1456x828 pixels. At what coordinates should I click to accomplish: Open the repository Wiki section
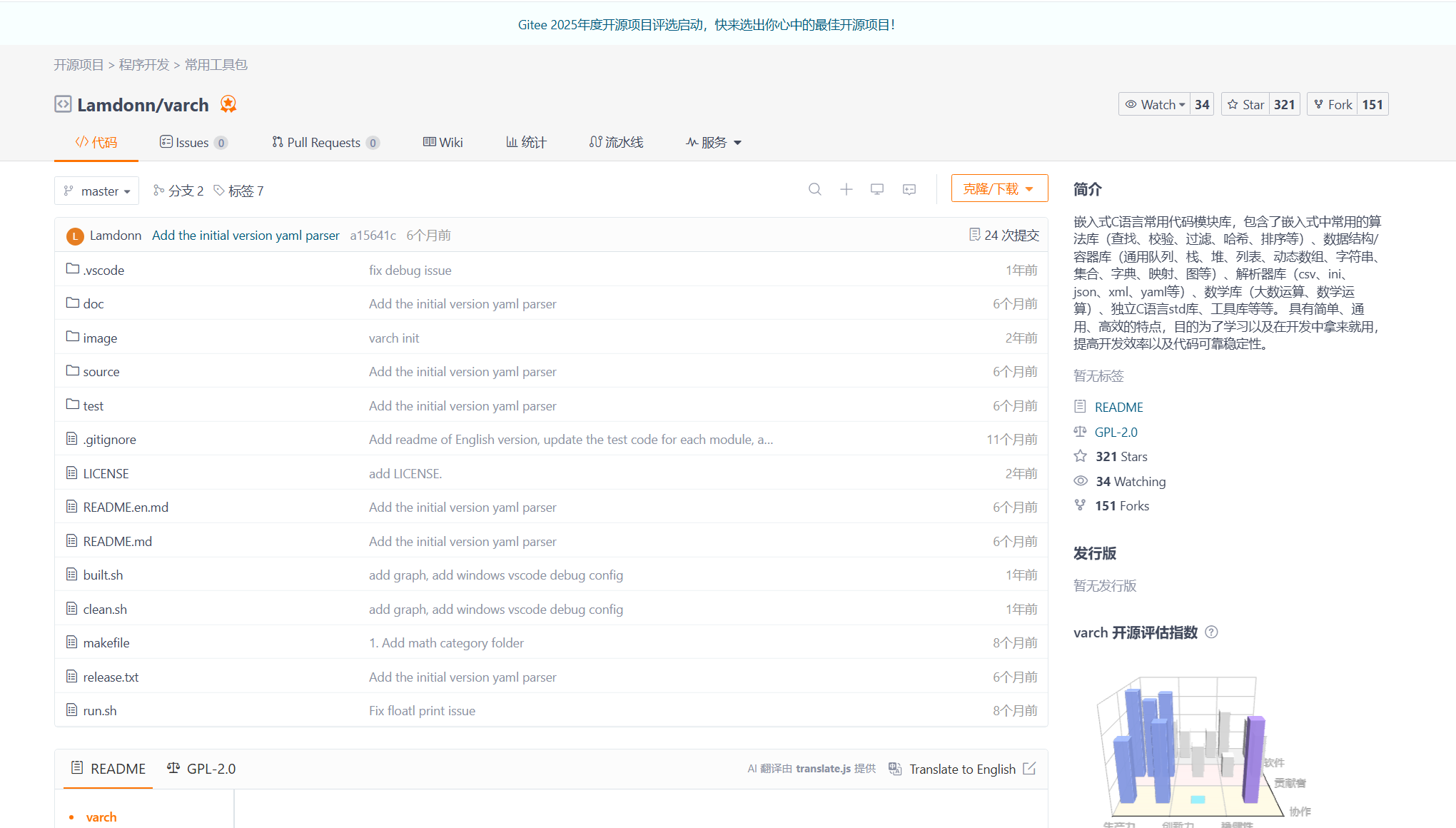click(x=443, y=142)
